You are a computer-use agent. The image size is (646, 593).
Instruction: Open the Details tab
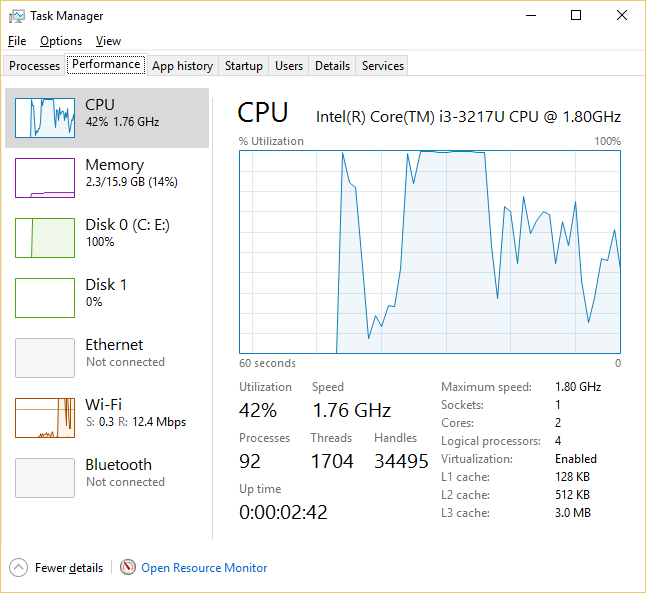click(x=332, y=66)
